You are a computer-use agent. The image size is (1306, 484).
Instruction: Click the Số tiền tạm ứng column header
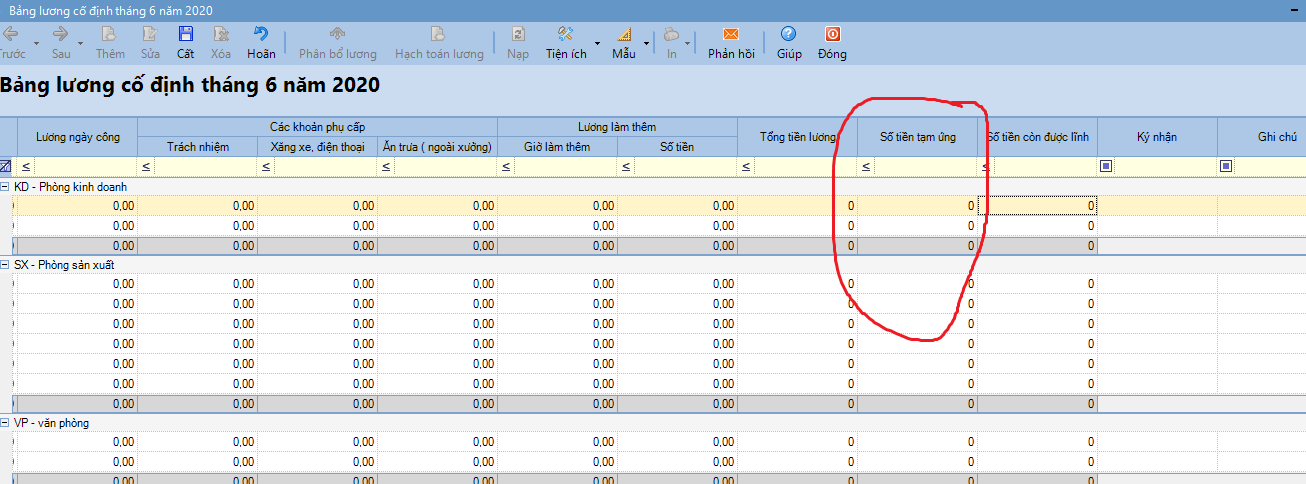point(917,137)
